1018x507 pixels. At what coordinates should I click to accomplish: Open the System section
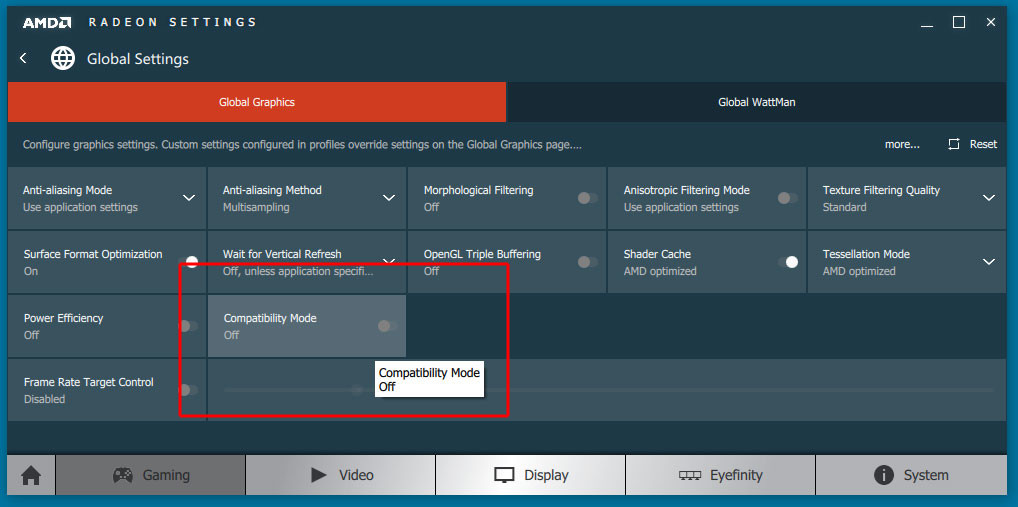coord(911,475)
